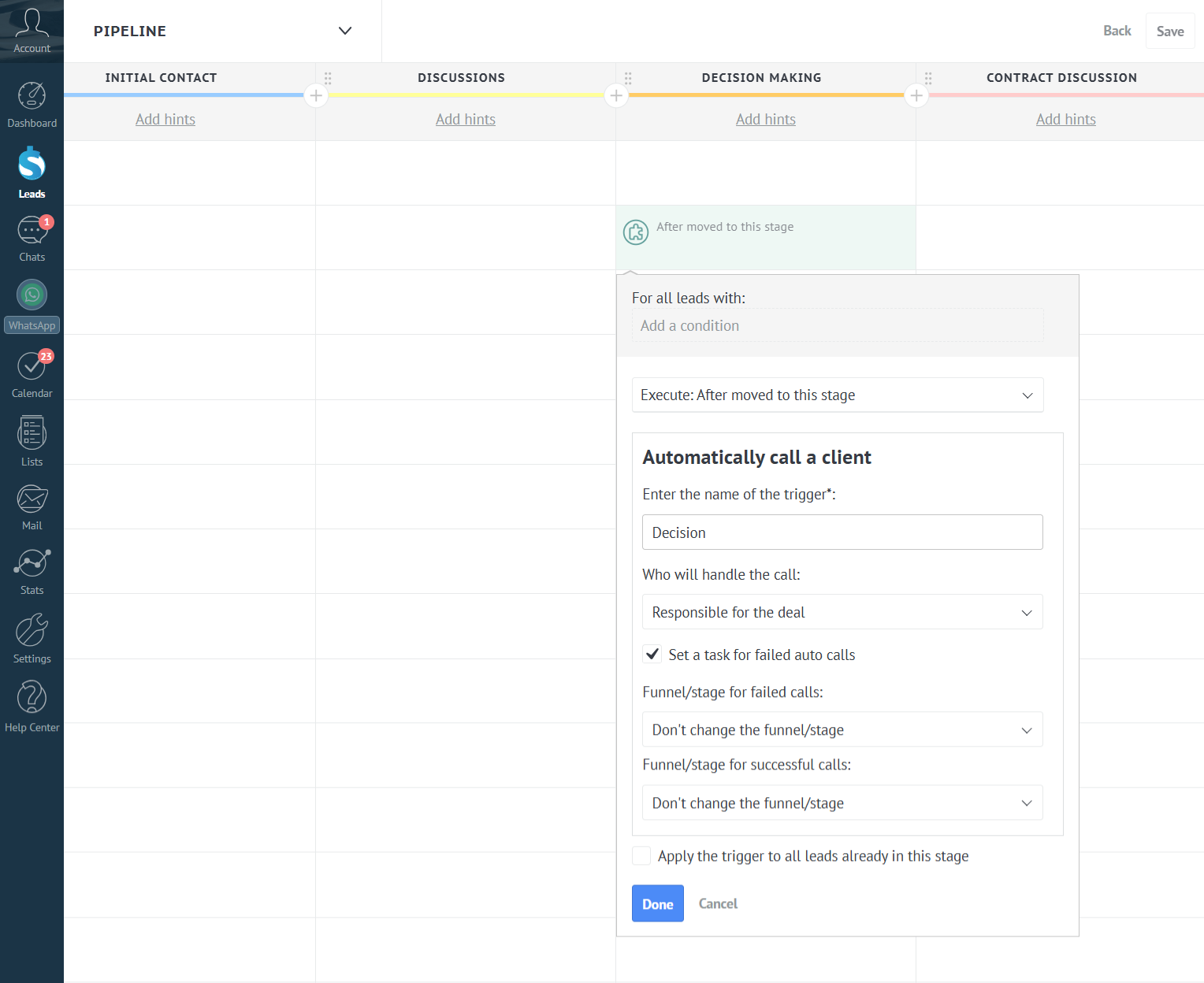1204x983 pixels.
Task: Select the Contract Discussion stage header
Action: tap(1061, 77)
